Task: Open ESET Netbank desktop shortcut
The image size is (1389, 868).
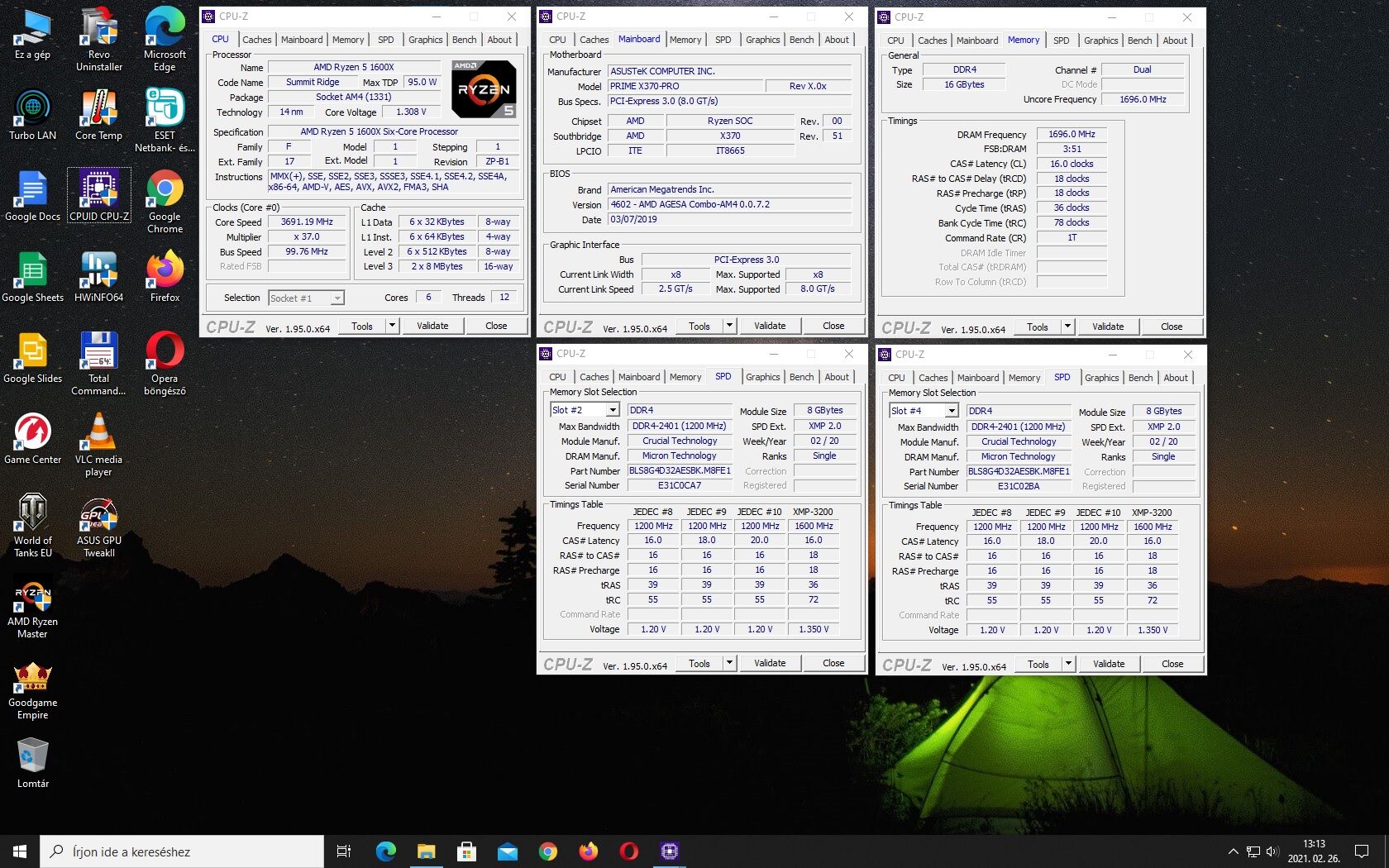Action: coord(165,121)
